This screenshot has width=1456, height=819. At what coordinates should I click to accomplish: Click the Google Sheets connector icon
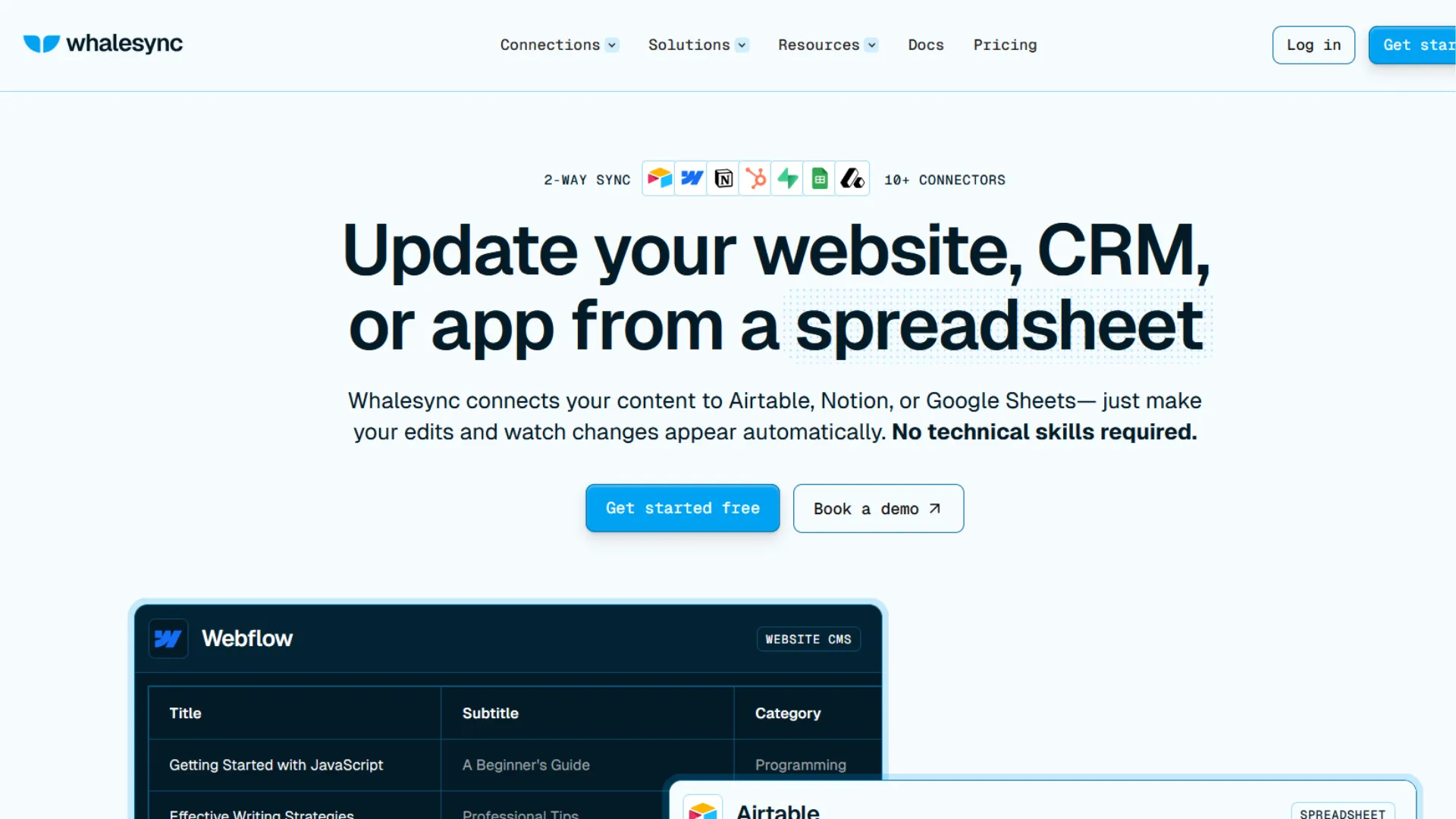click(x=819, y=179)
